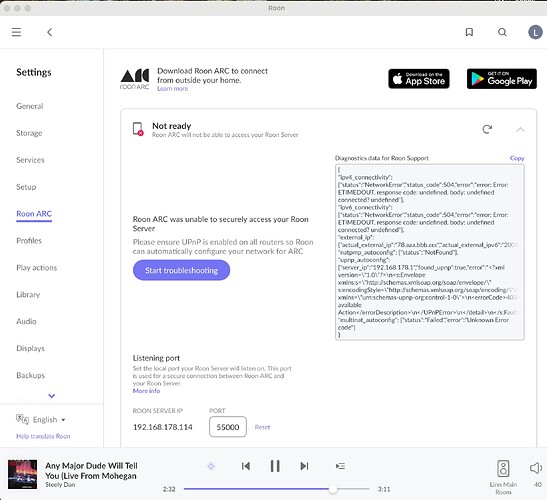Open the profile avatar labeled L
This screenshot has width=547, height=500.
pyautogui.click(x=535, y=32)
